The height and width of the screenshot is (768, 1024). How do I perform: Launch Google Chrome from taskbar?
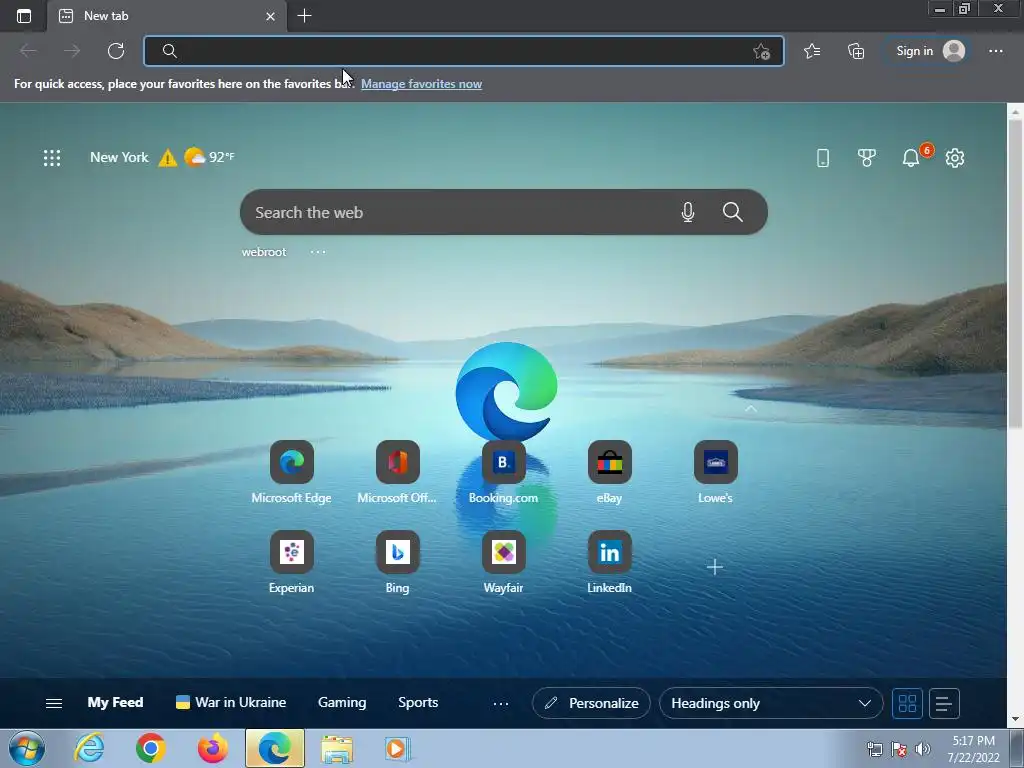pos(151,748)
